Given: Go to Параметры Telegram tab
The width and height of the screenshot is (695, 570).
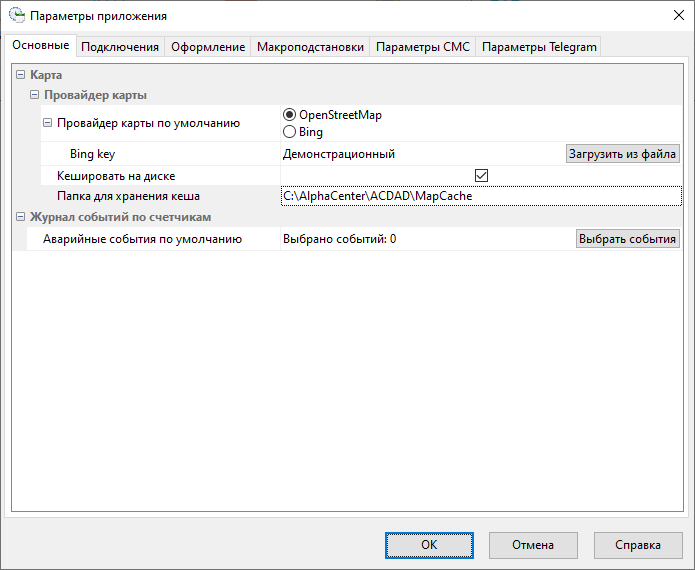Looking at the screenshot, I should coord(539,47).
